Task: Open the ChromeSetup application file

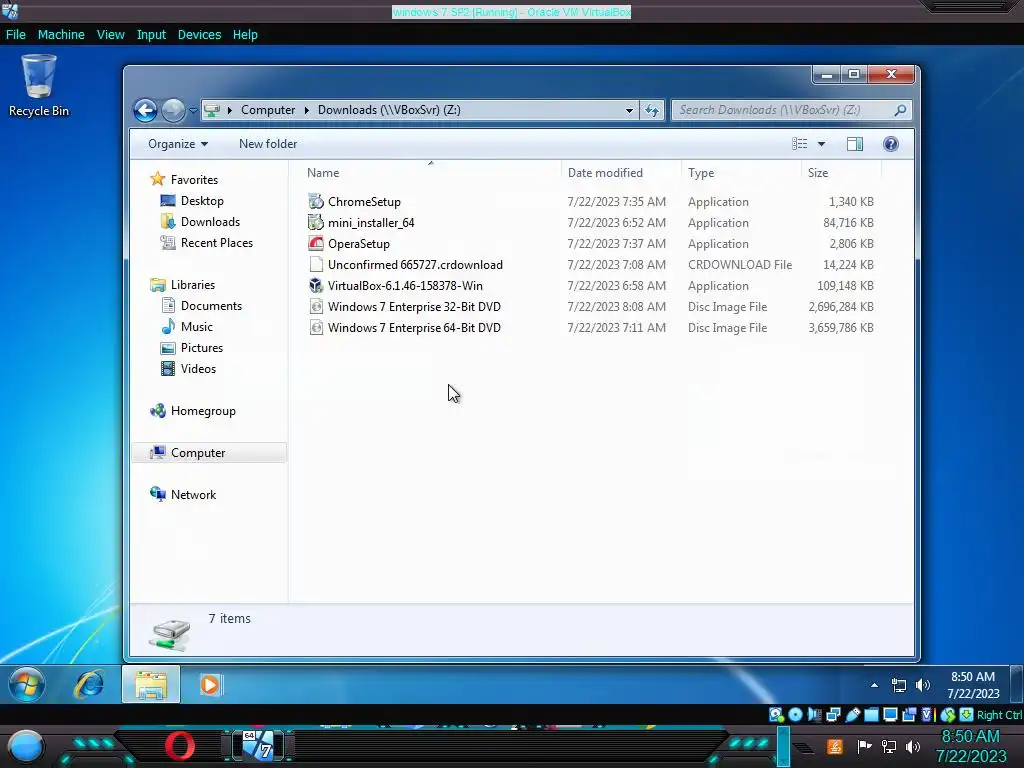Action: 364,202
